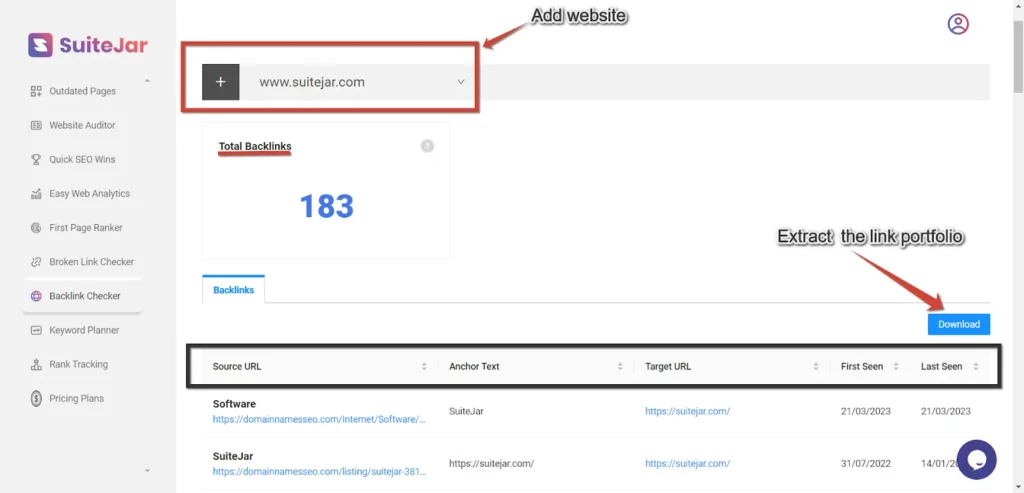Open Broken Link Checker menu item
This screenshot has width=1024, height=493.
(x=82, y=262)
